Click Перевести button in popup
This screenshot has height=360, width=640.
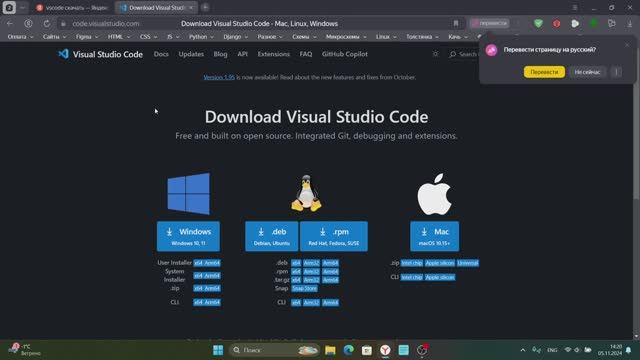544,72
